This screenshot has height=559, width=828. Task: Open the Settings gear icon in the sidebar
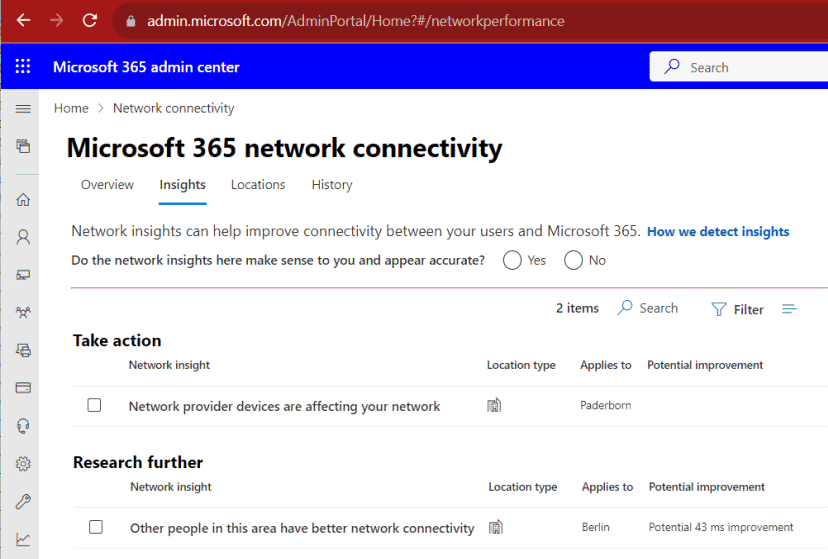point(23,463)
